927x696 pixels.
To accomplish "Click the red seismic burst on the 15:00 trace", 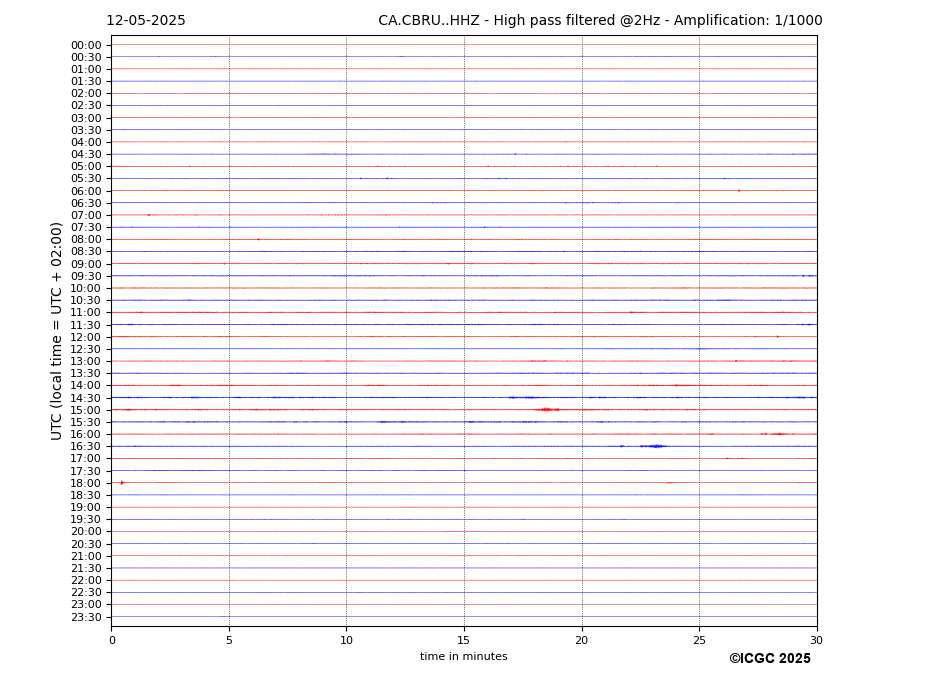I will [x=547, y=410].
